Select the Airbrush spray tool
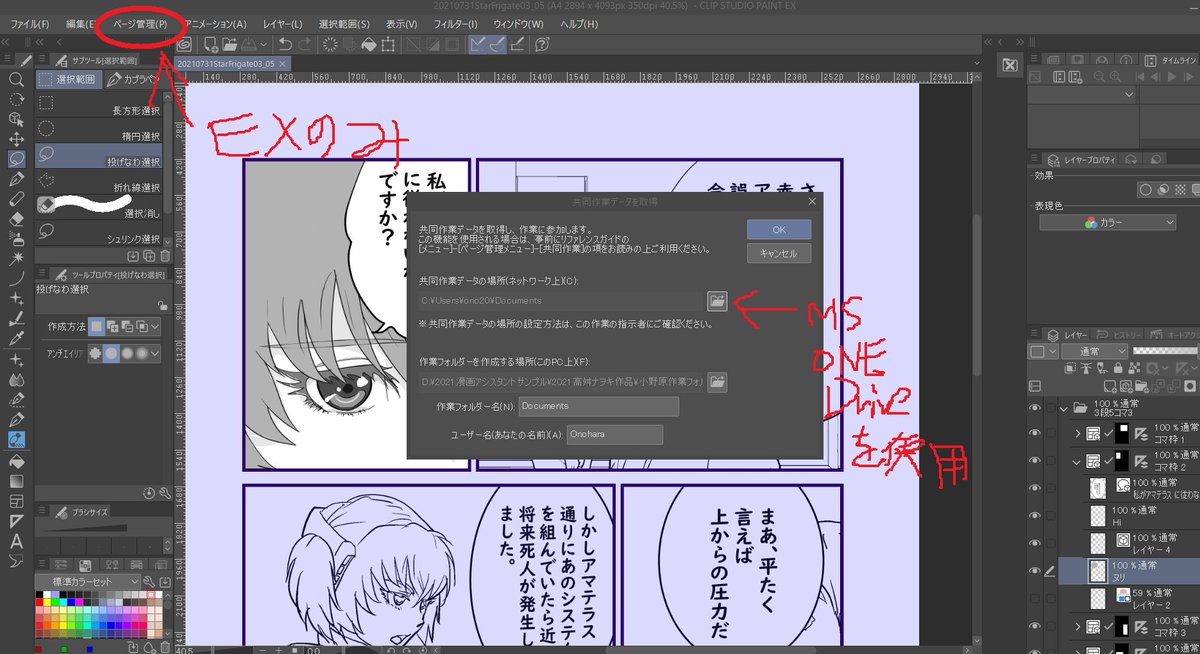This screenshot has height=654, width=1200. coord(16,238)
